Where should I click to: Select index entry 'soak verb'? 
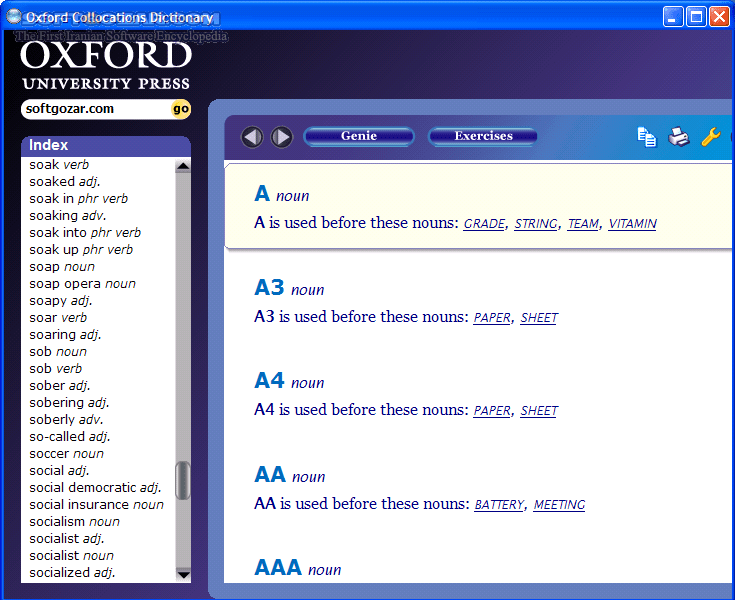pos(59,165)
